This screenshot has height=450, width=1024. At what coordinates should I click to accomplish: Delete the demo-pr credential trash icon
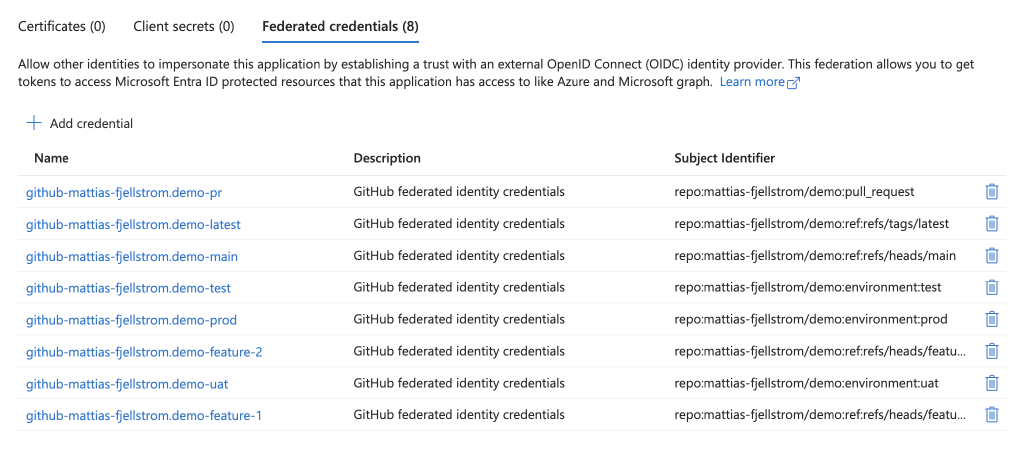991,191
